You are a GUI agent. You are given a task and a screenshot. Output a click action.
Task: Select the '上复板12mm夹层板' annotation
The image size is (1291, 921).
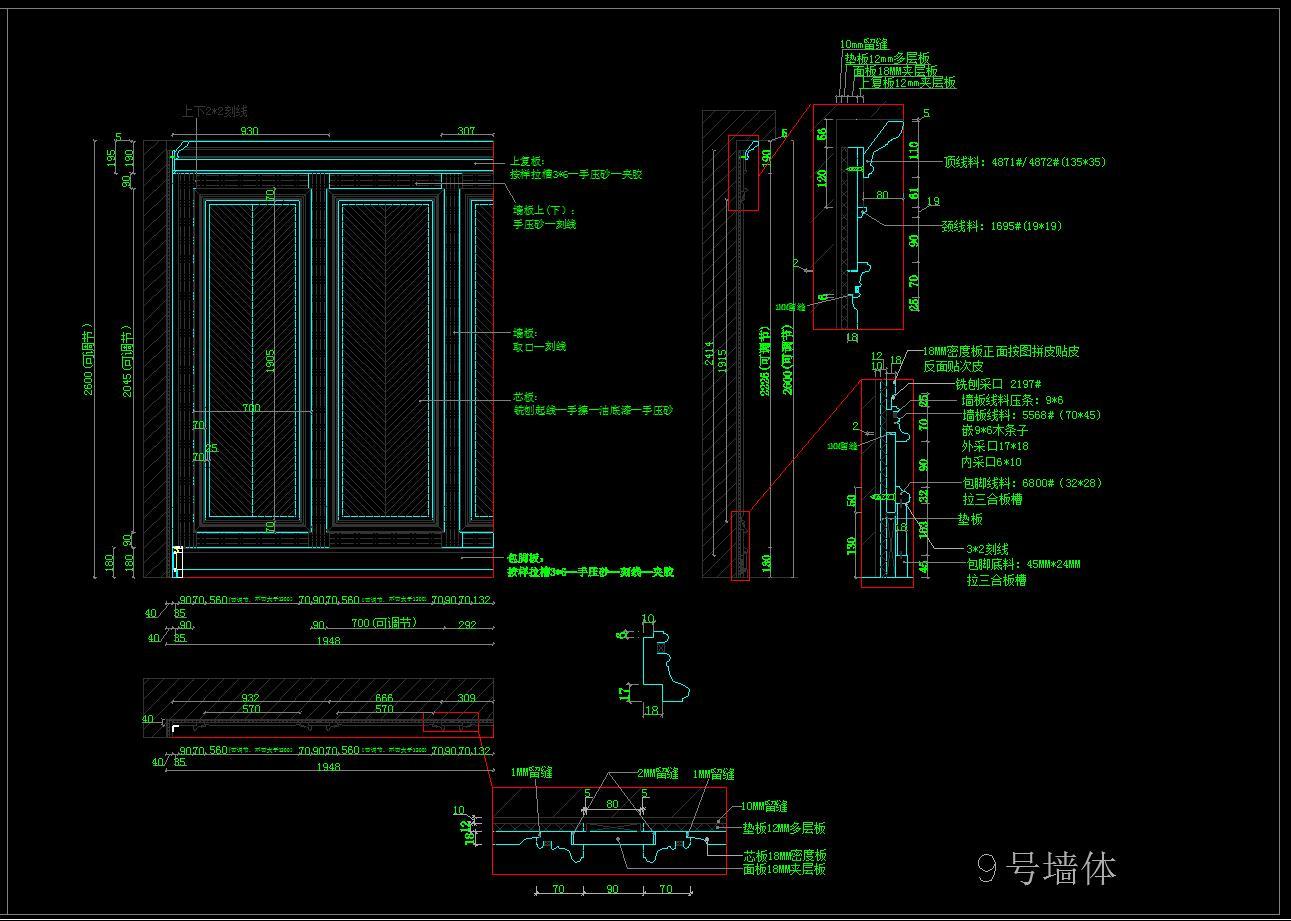pyautogui.click(x=908, y=83)
